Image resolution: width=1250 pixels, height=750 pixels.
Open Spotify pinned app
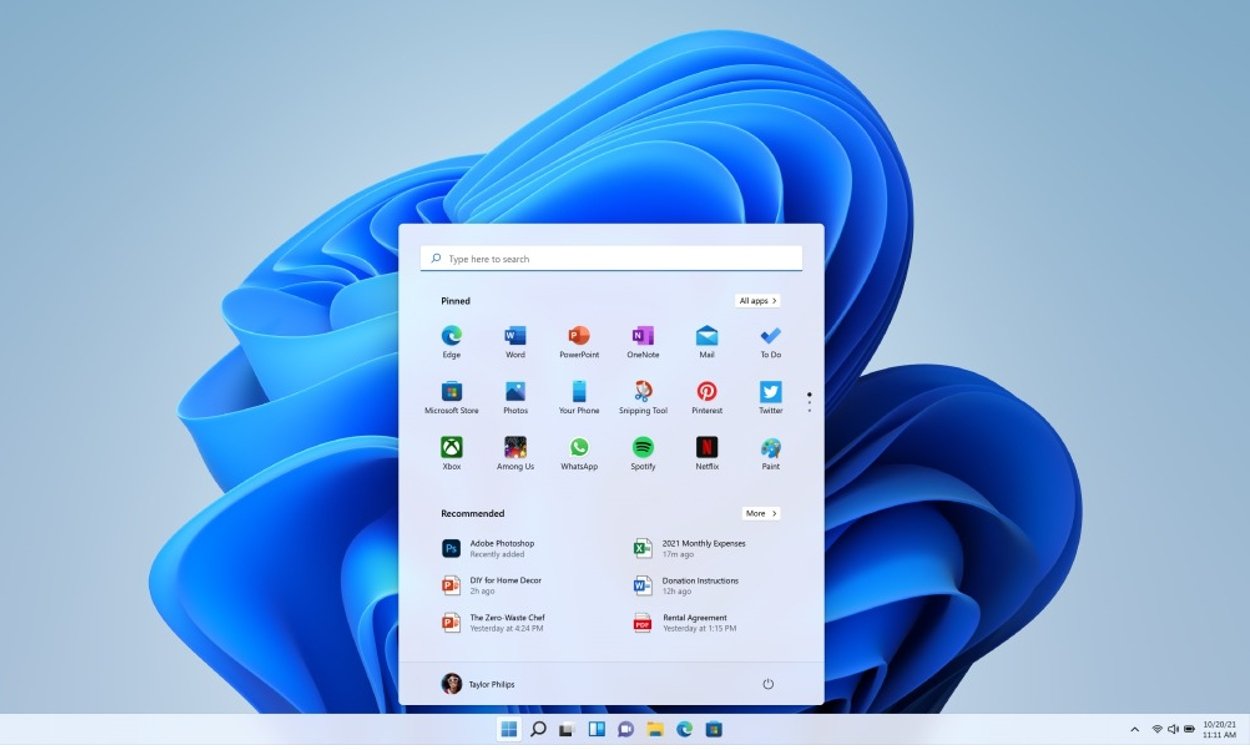[643, 454]
